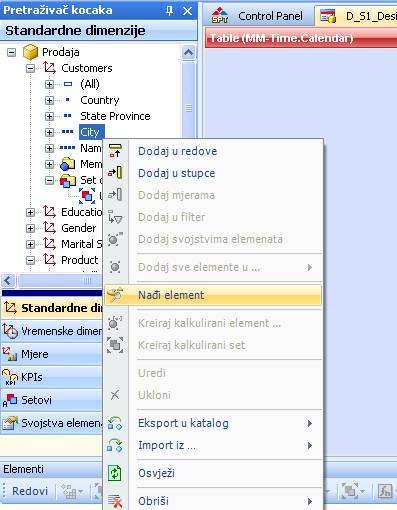Image resolution: width=397 pixels, height=510 pixels.
Task: Collapse the Prodaja cube tree
Action: click(12, 52)
